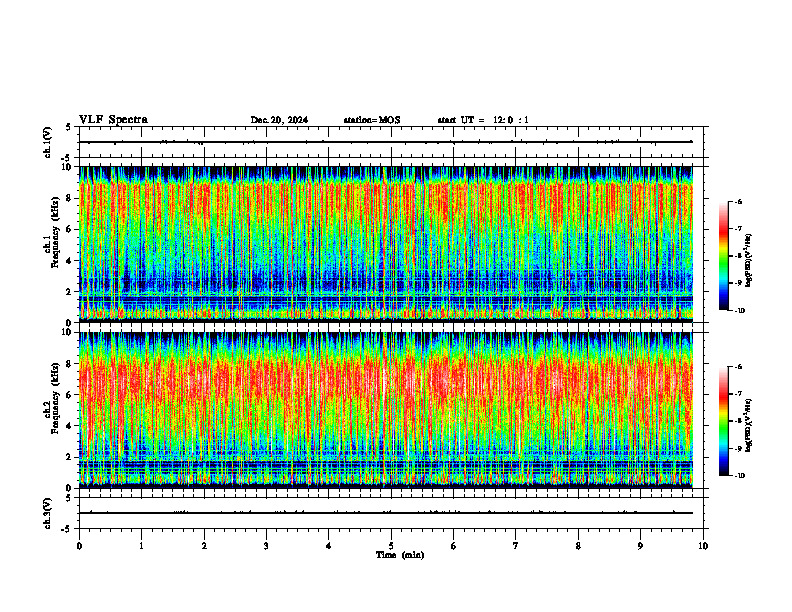Click the ch.2 spectrogram color scale bar

tap(723, 421)
